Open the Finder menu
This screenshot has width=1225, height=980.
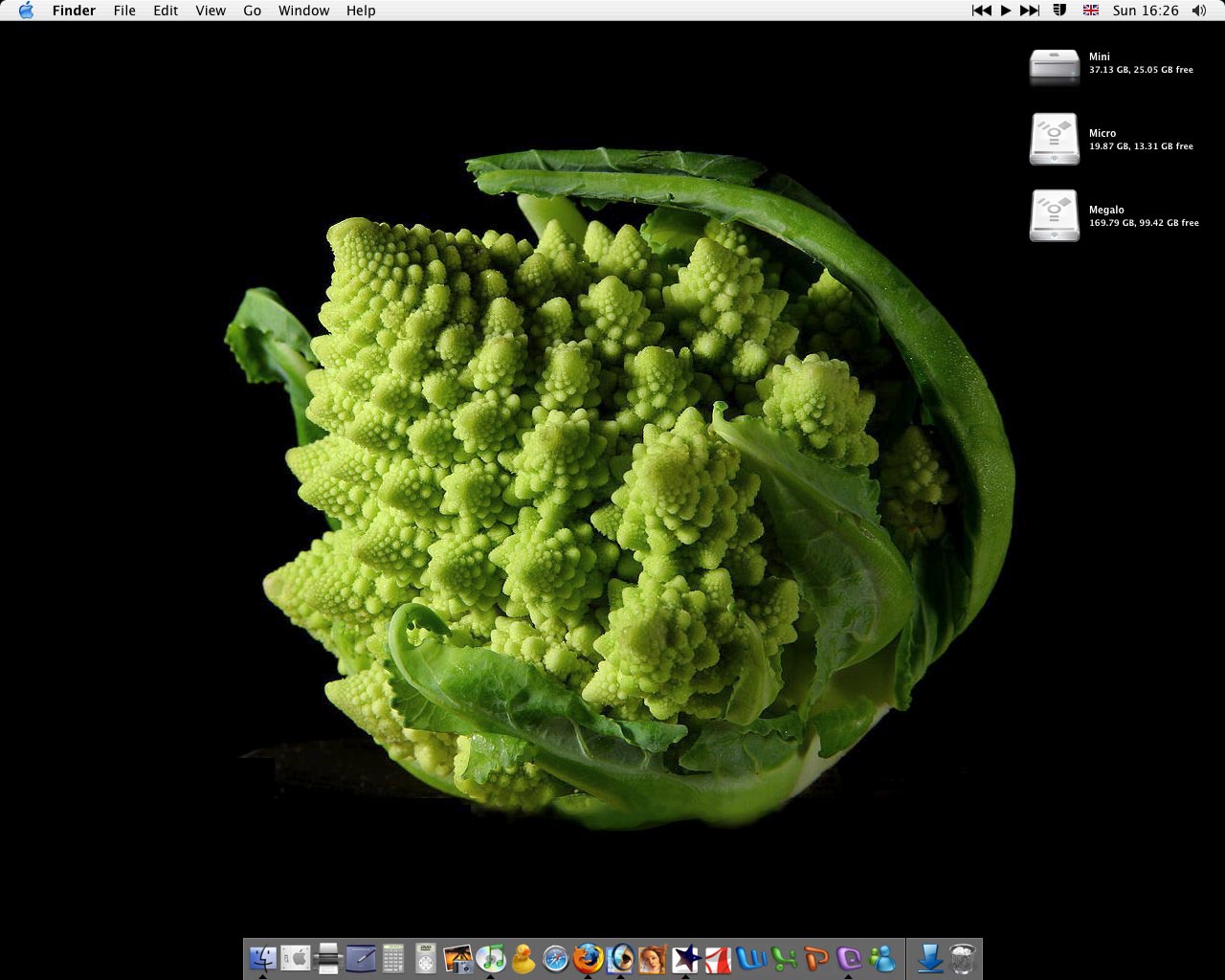[x=74, y=11]
